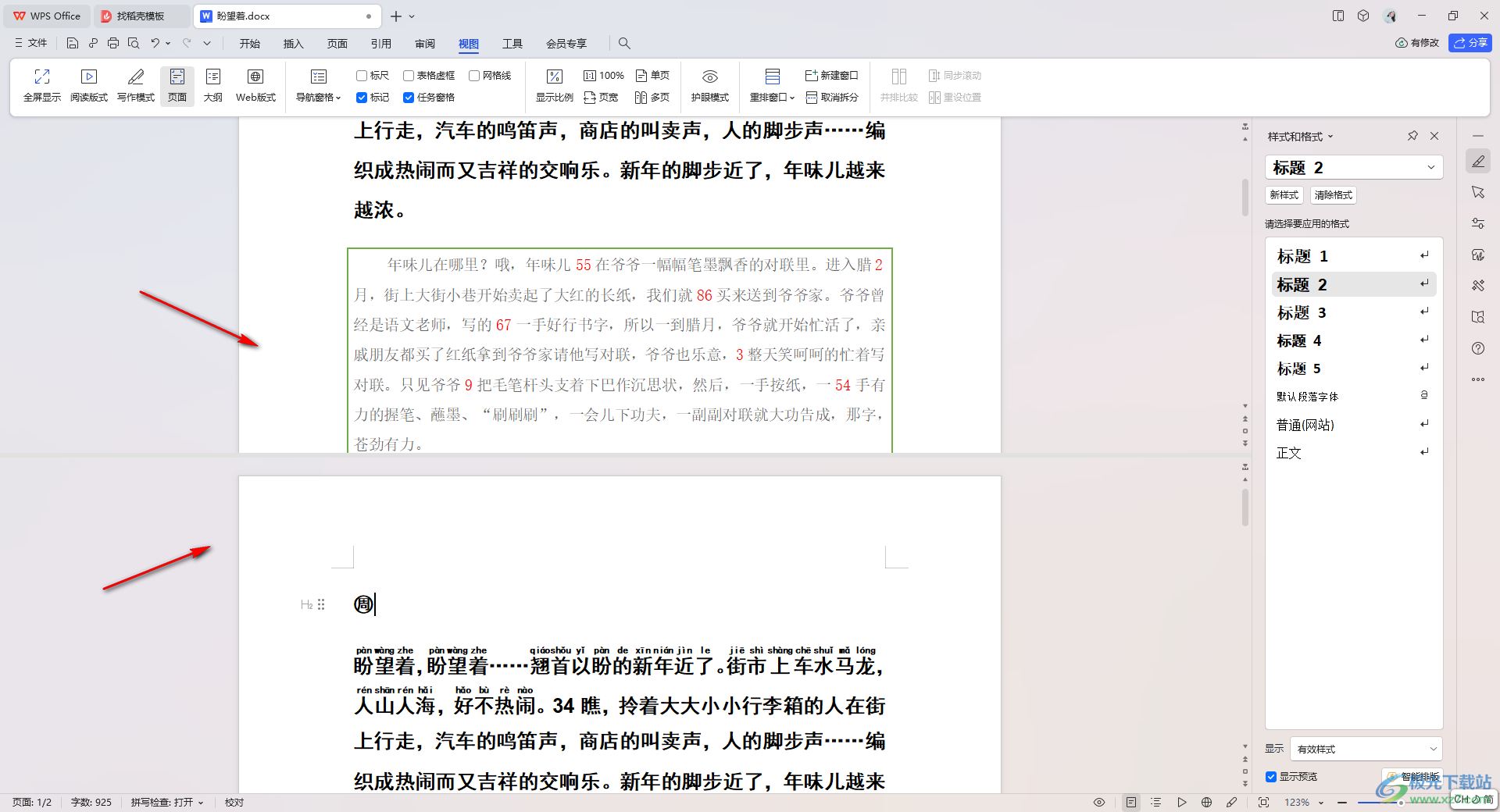
Task: Apply the 标题 3 style from list
Action: [x=1354, y=312]
